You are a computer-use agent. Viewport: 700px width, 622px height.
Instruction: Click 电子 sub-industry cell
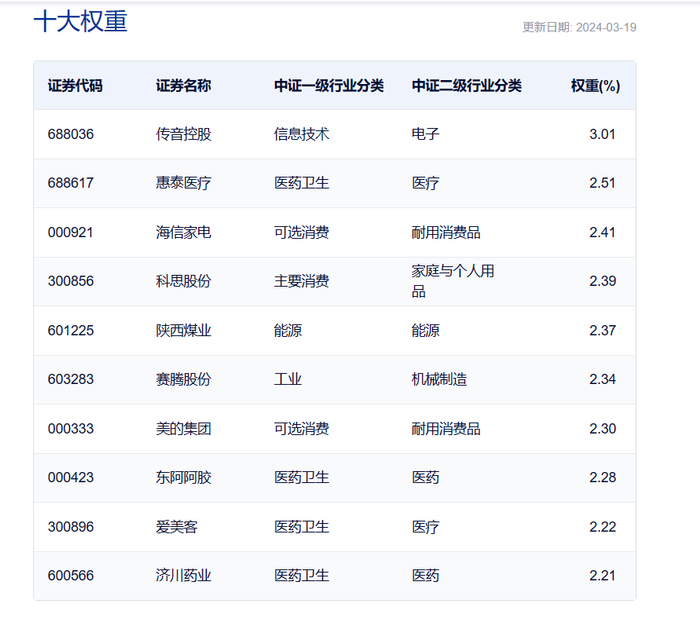click(x=425, y=134)
